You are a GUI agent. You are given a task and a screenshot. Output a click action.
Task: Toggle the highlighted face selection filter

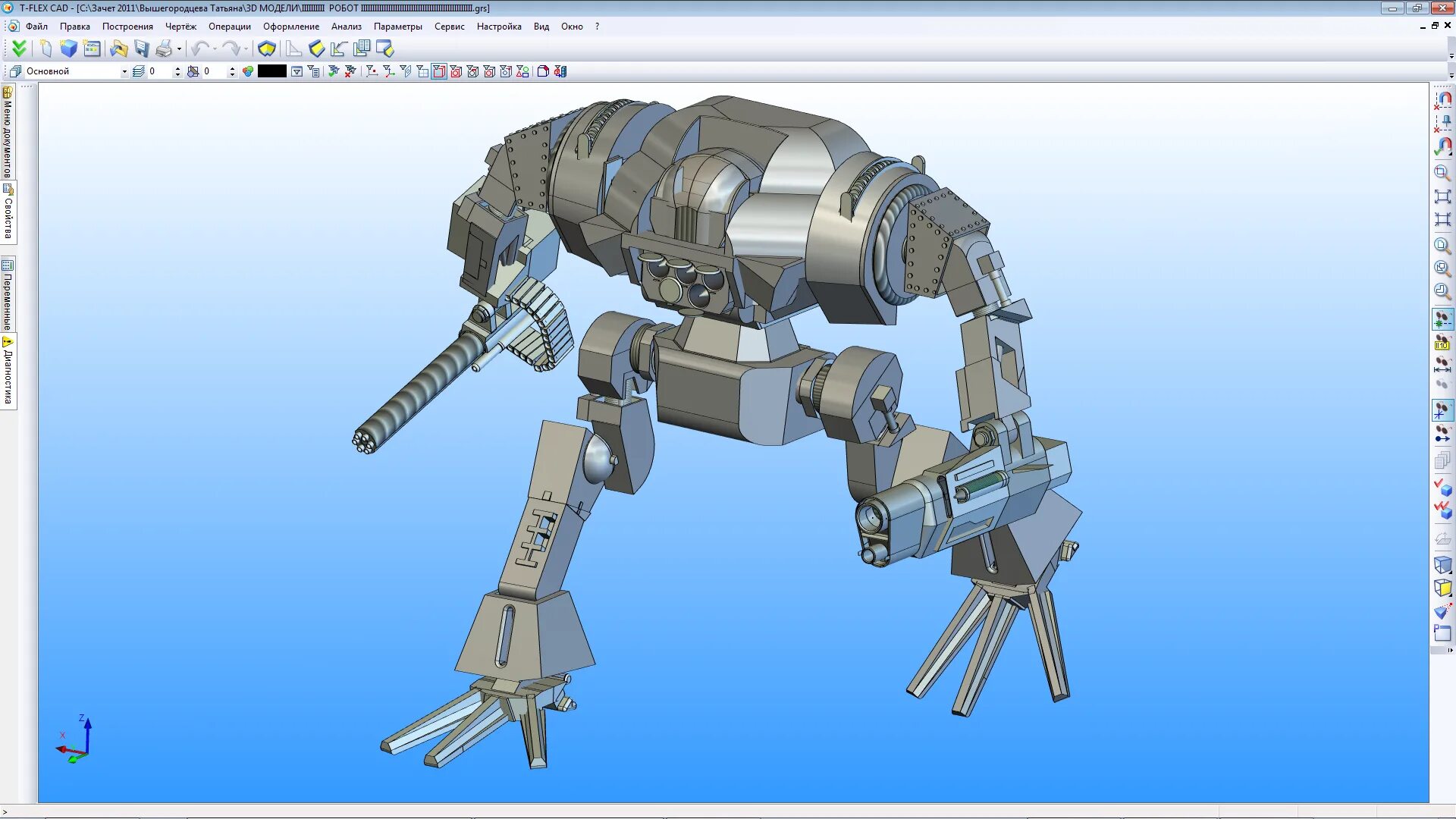[x=439, y=71]
